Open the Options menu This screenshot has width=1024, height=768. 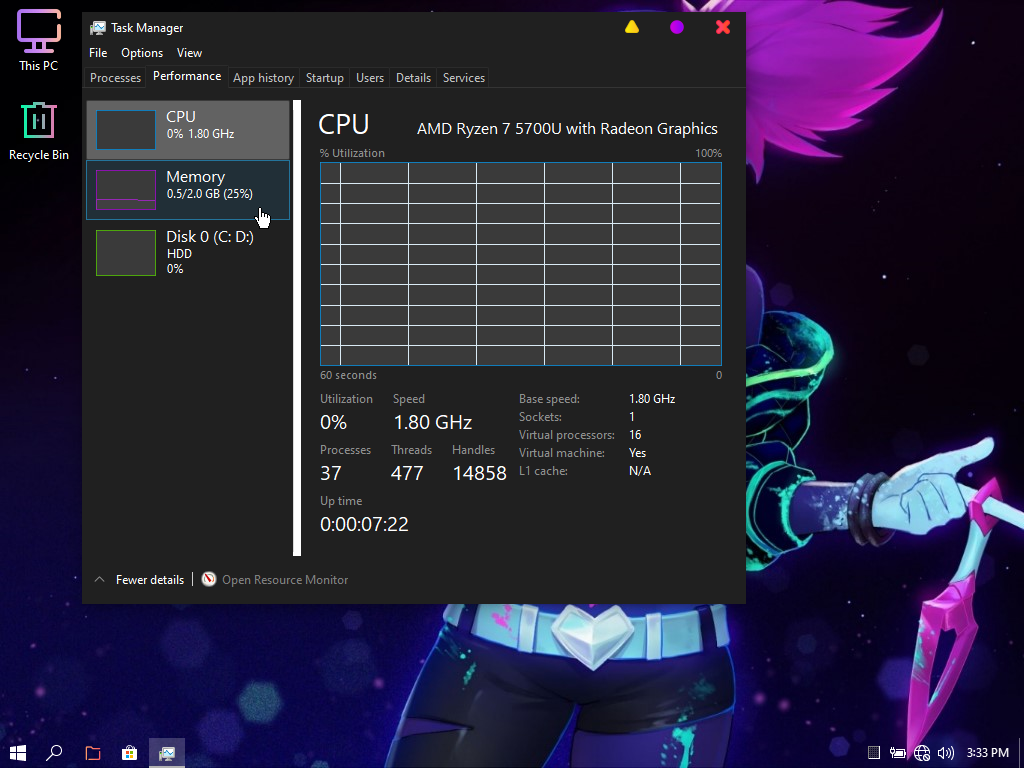click(142, 53)
